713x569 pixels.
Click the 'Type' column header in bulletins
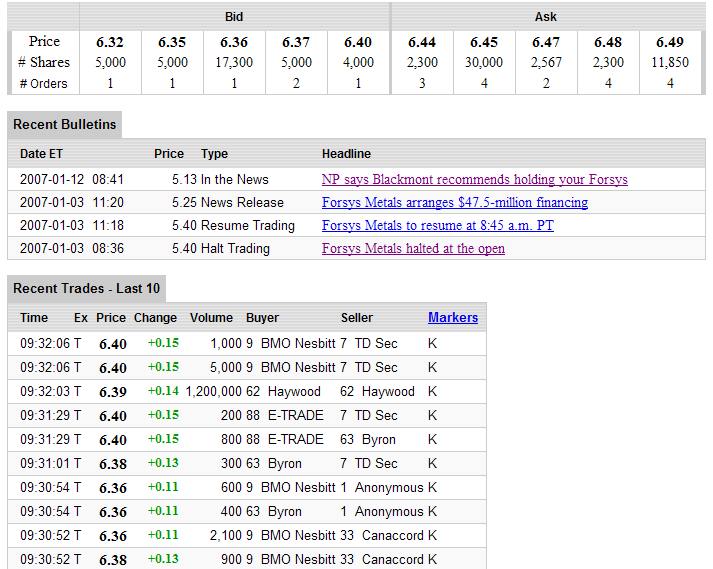[215, 154]
